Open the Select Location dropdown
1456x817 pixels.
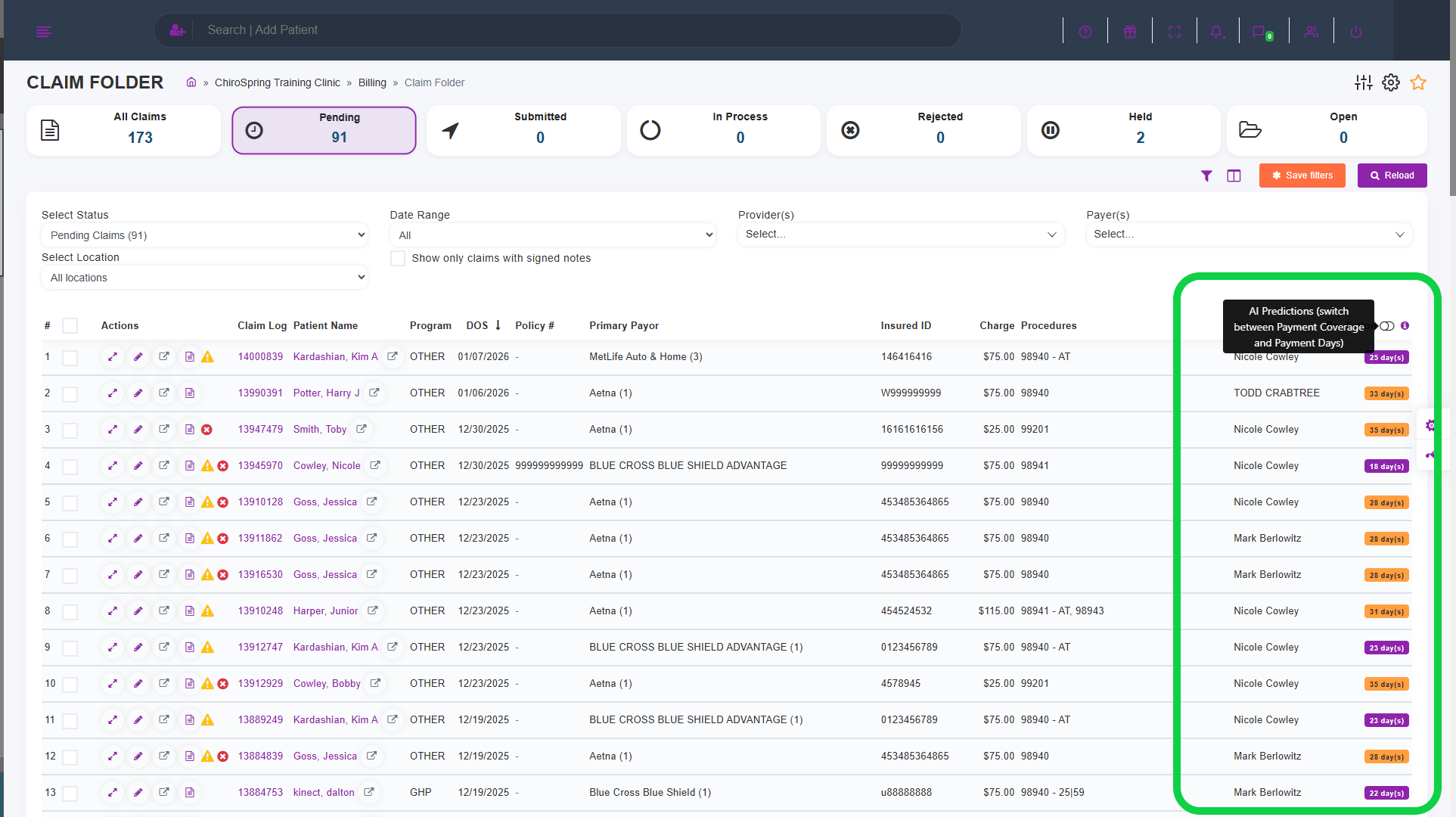(204, 278)
